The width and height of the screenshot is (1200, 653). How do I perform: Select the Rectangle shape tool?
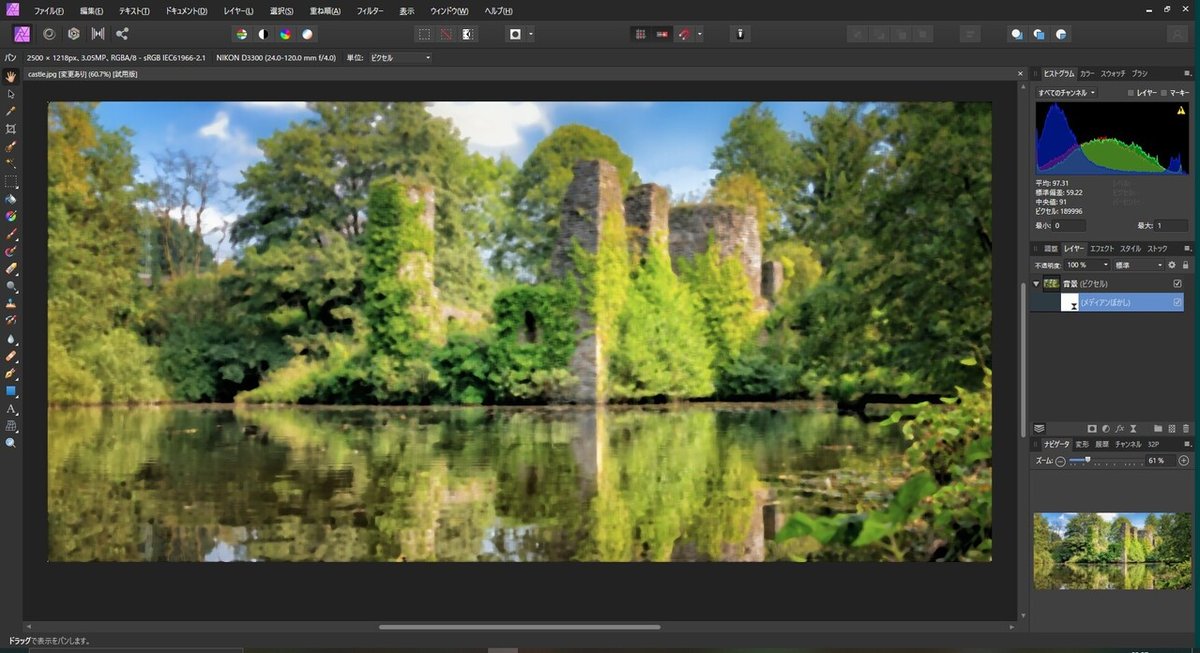tap(11, 390)
